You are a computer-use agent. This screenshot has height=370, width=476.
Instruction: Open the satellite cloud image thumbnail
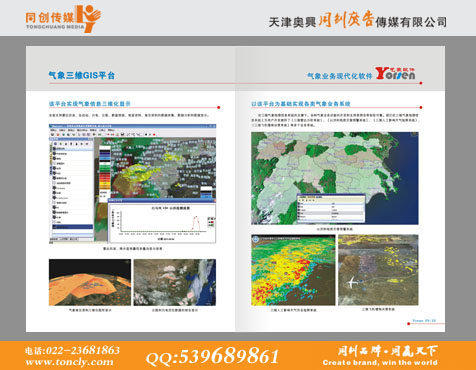175,282
